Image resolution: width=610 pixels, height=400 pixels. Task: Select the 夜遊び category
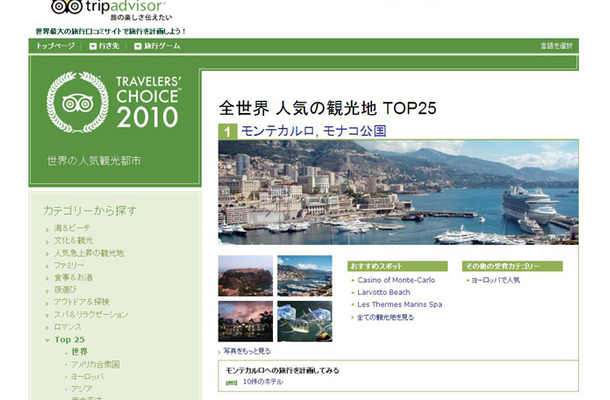click(65, 289)
